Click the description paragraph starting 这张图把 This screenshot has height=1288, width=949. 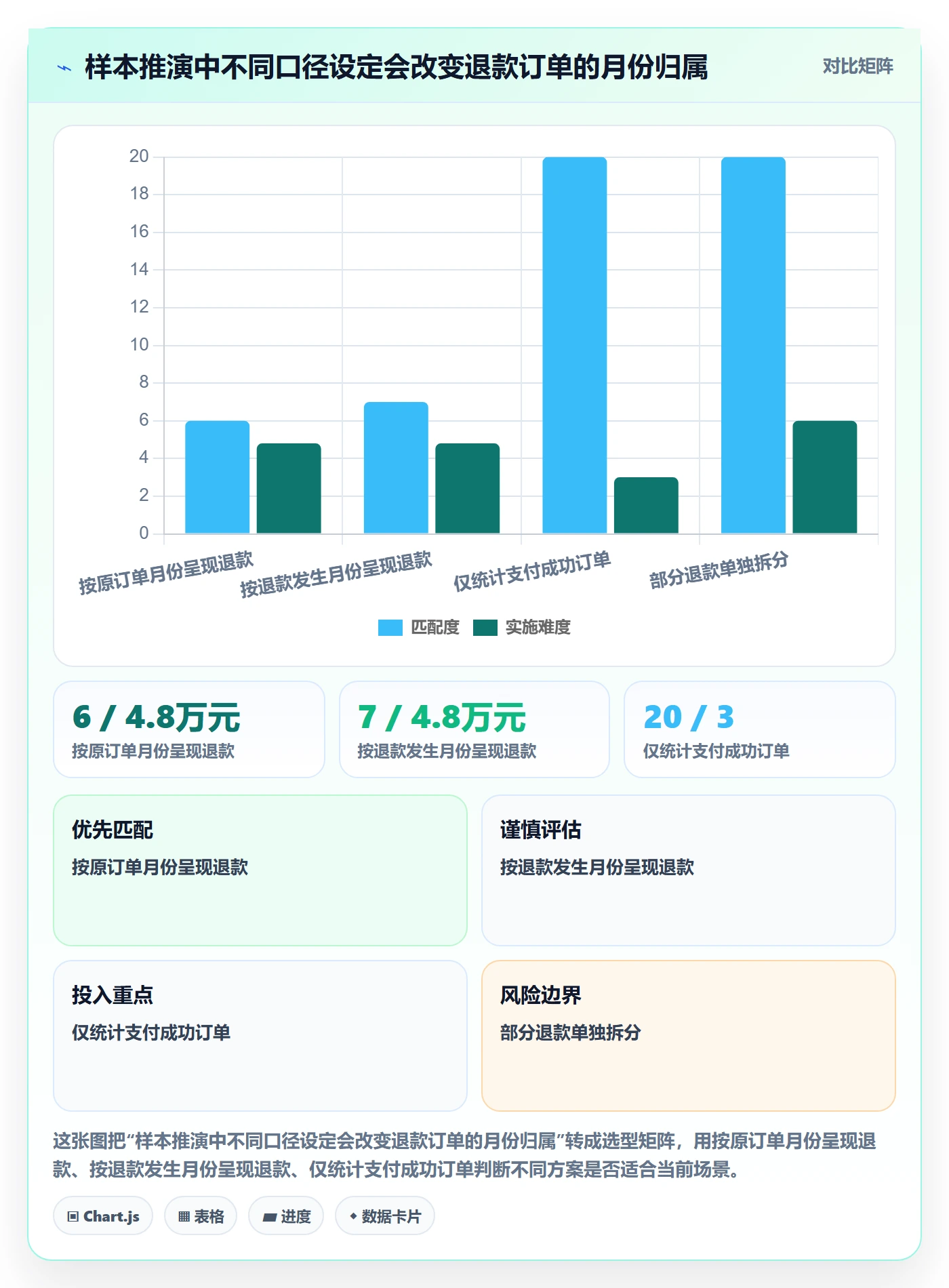pos(464,1155)
